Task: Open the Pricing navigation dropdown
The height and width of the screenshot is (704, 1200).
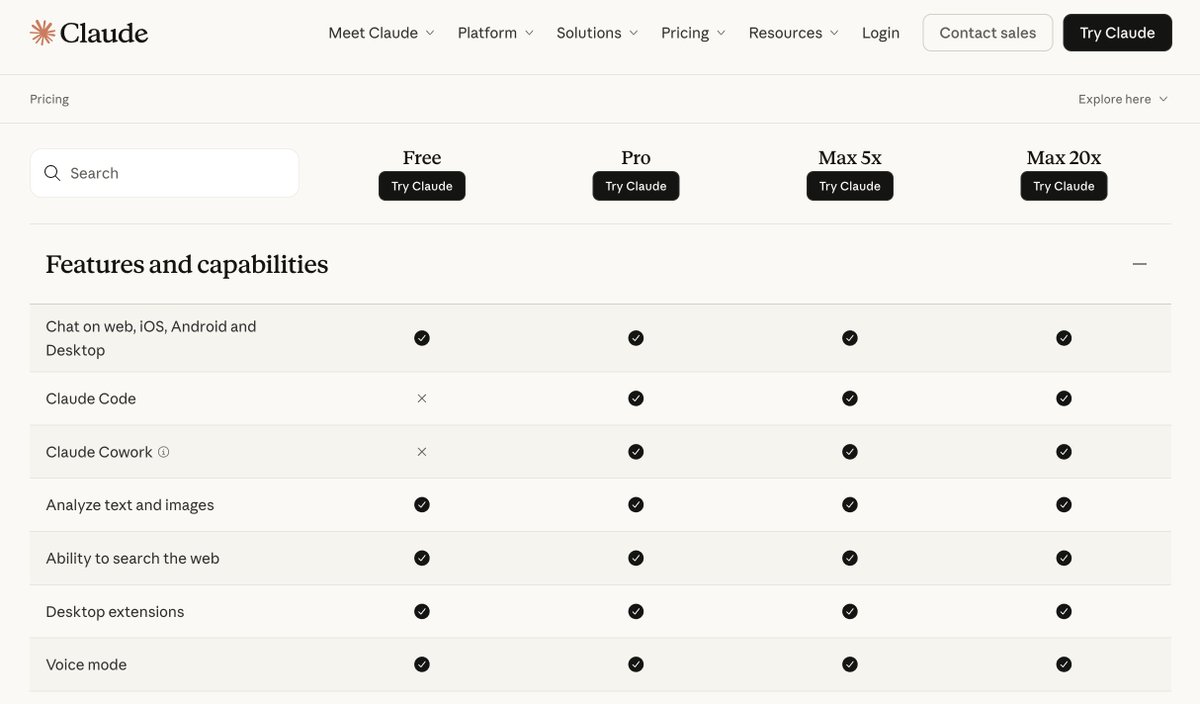Action: click(693, 33)
